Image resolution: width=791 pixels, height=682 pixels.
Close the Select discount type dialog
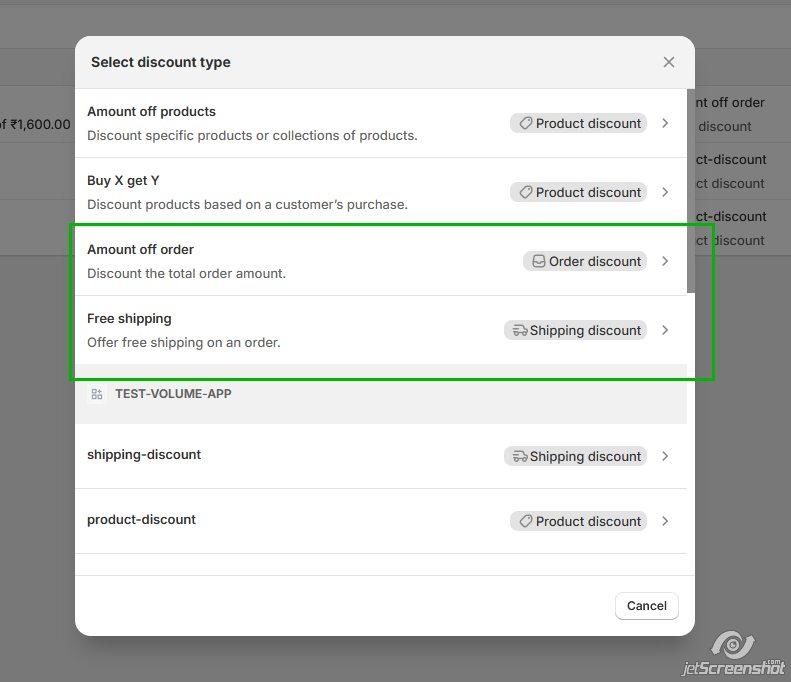coord(669,62)
